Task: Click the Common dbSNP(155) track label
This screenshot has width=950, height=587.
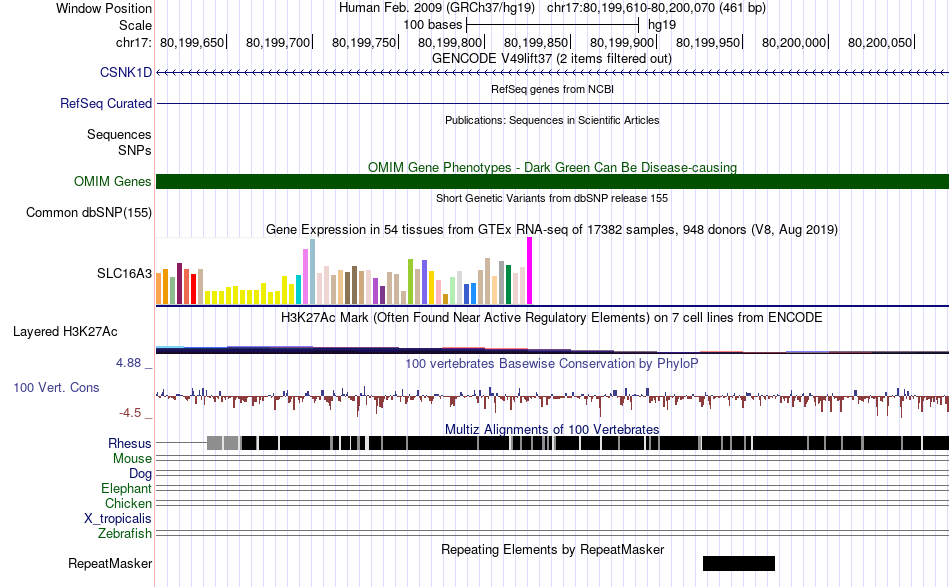Action: 89,213
